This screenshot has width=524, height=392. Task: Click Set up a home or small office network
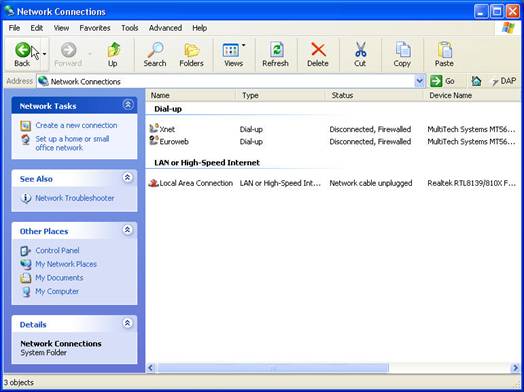[73, 143]
